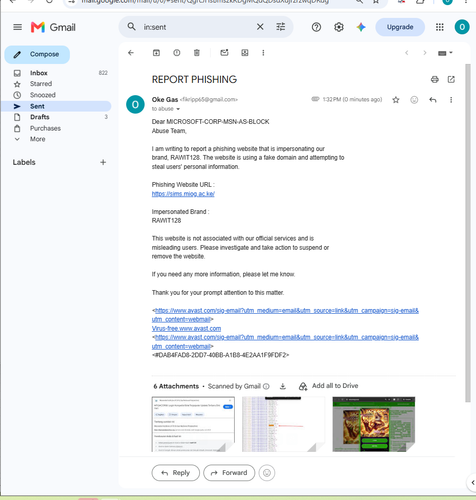476x500 pixels.
Task: Open the Settings gear icon
Action: click(x=339, y=27)
